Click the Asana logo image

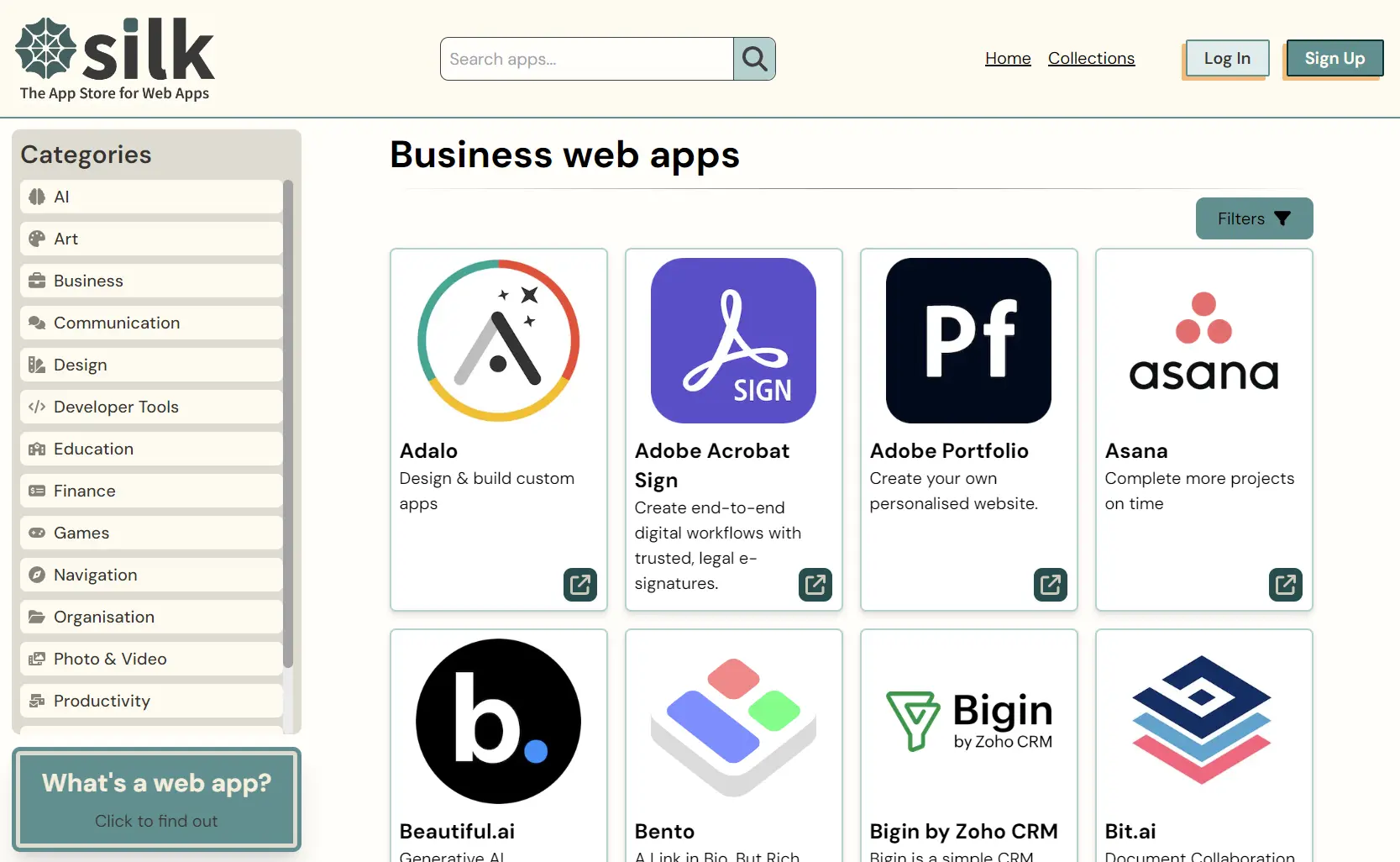pyautogui.click(x=1204, y=340)
